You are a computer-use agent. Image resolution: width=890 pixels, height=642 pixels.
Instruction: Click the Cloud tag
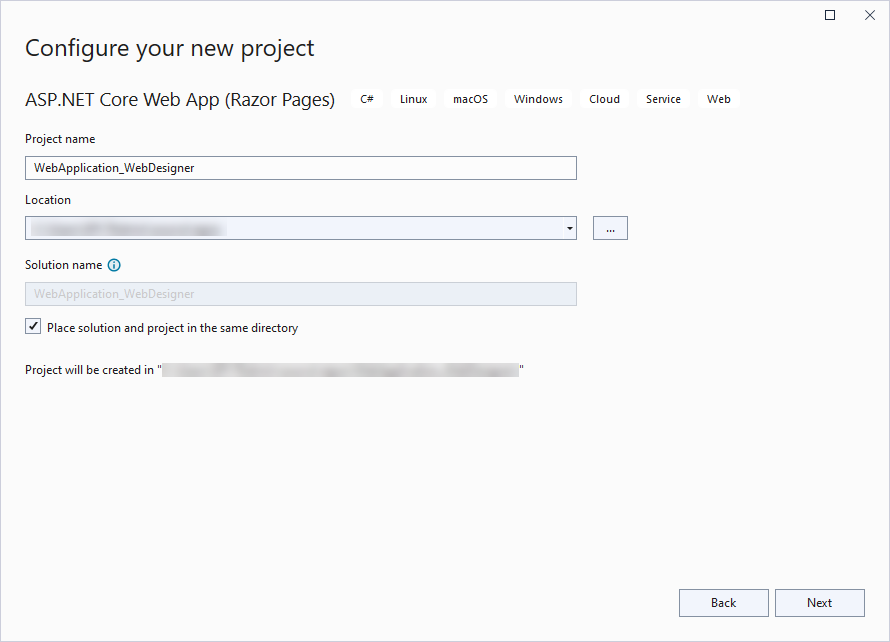(604, 99)
